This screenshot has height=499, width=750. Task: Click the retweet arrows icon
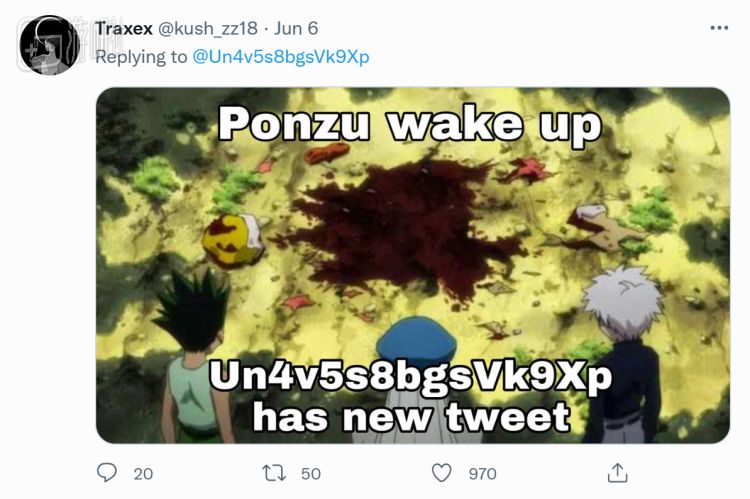click(274, 472)
